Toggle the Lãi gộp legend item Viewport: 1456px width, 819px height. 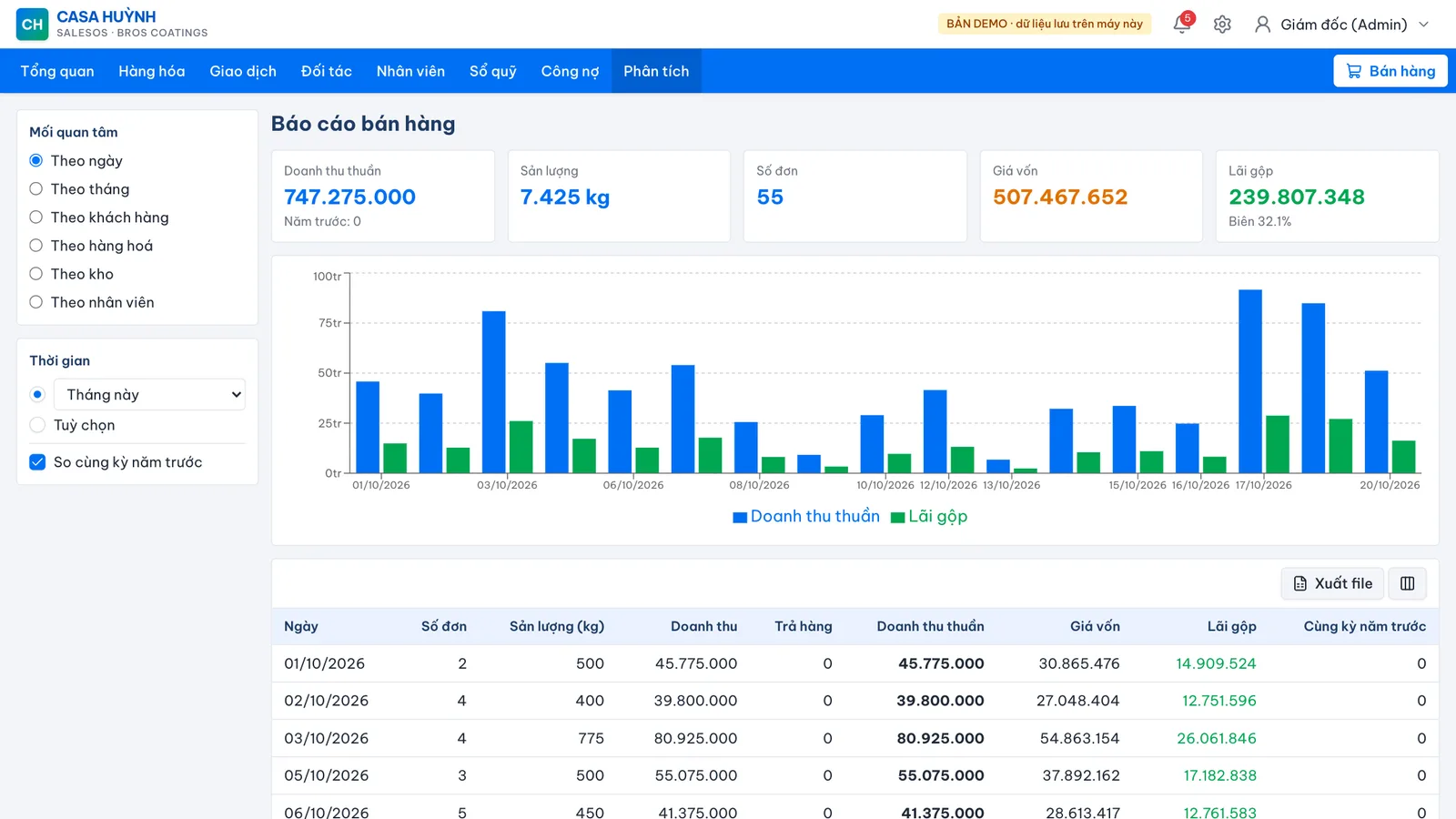click(x=929, y=516)
